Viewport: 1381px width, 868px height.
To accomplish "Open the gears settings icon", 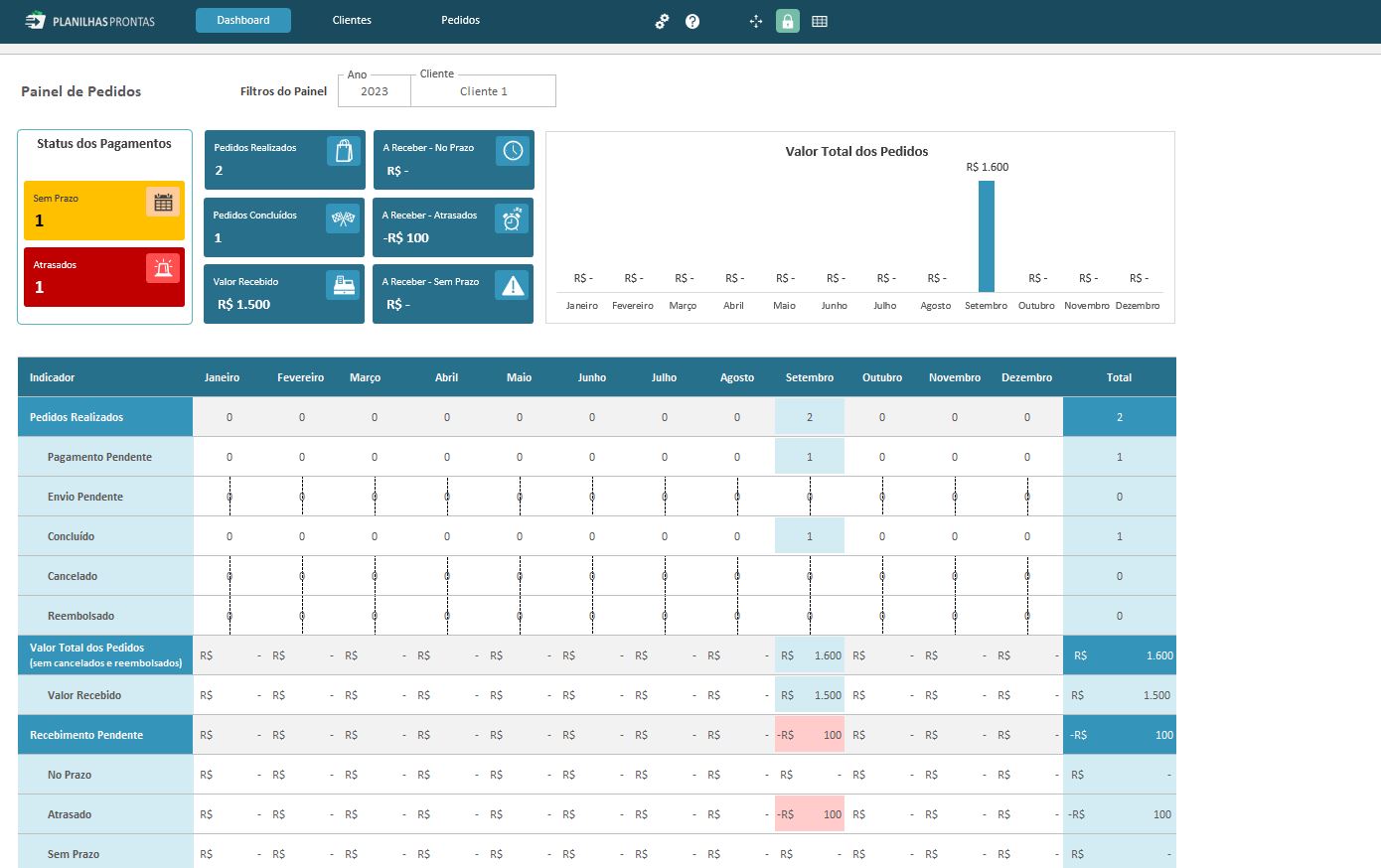I will click(662, 21).
